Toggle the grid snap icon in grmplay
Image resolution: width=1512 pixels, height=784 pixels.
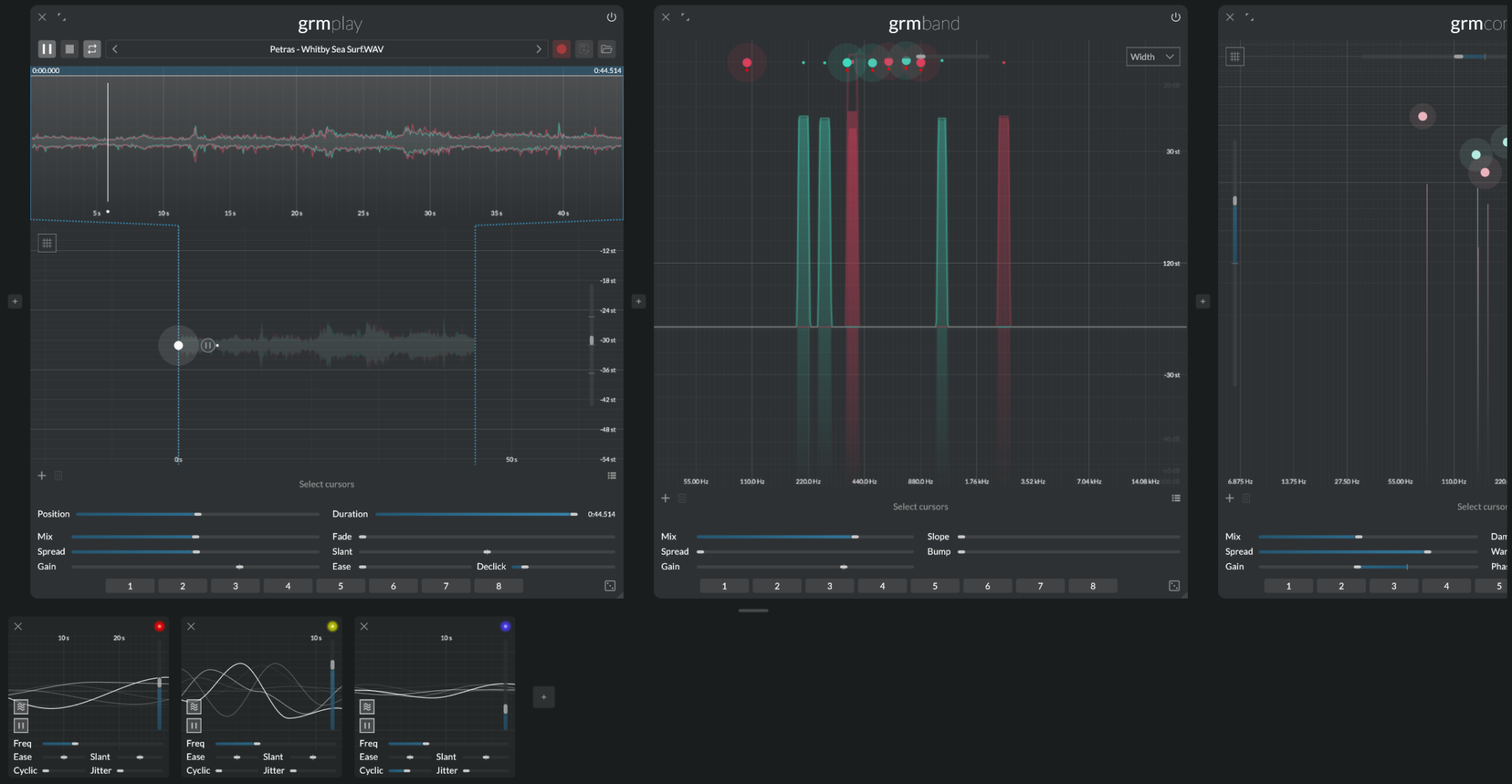(x=47, y=243)
